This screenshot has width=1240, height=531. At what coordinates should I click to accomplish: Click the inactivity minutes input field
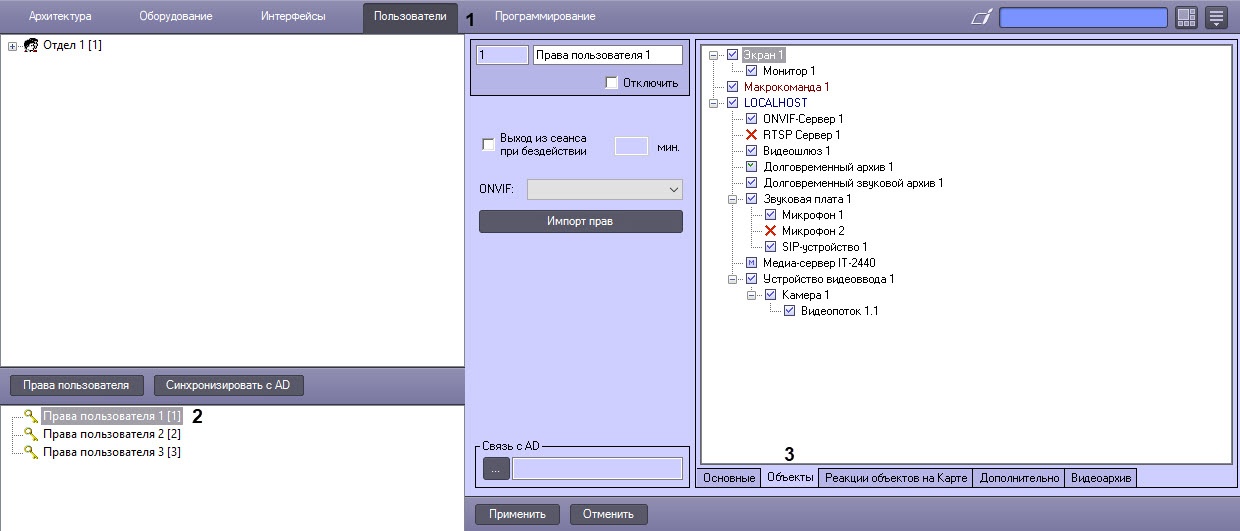(x=631, y=146)
